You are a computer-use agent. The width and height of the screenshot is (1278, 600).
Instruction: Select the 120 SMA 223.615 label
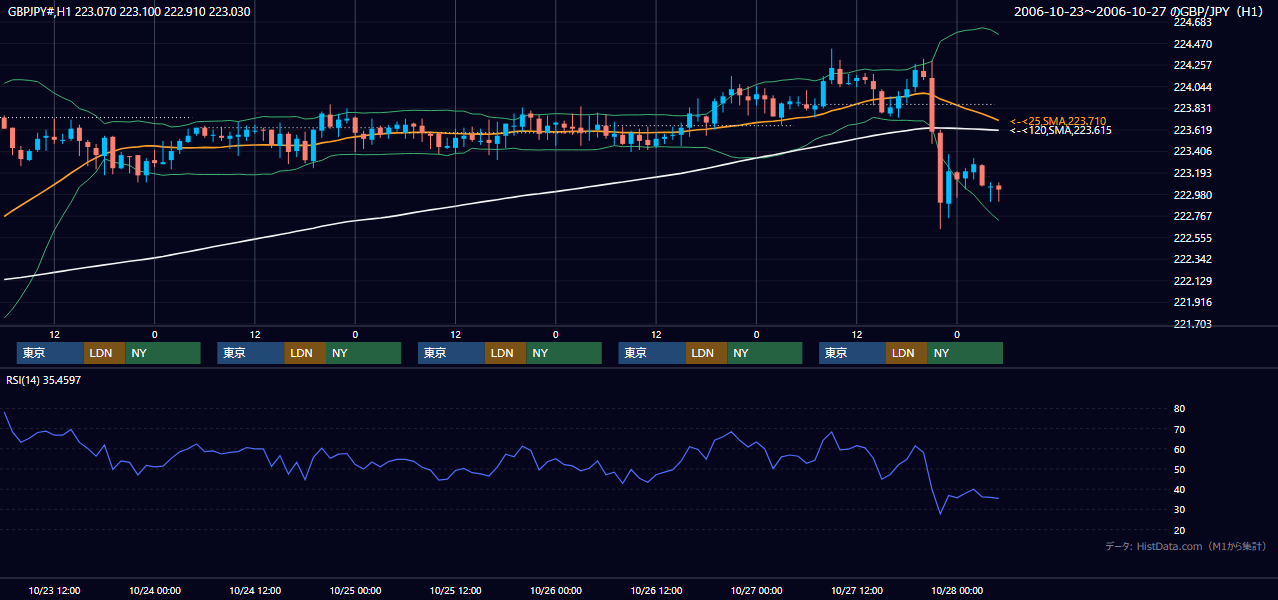(1059, 130)
